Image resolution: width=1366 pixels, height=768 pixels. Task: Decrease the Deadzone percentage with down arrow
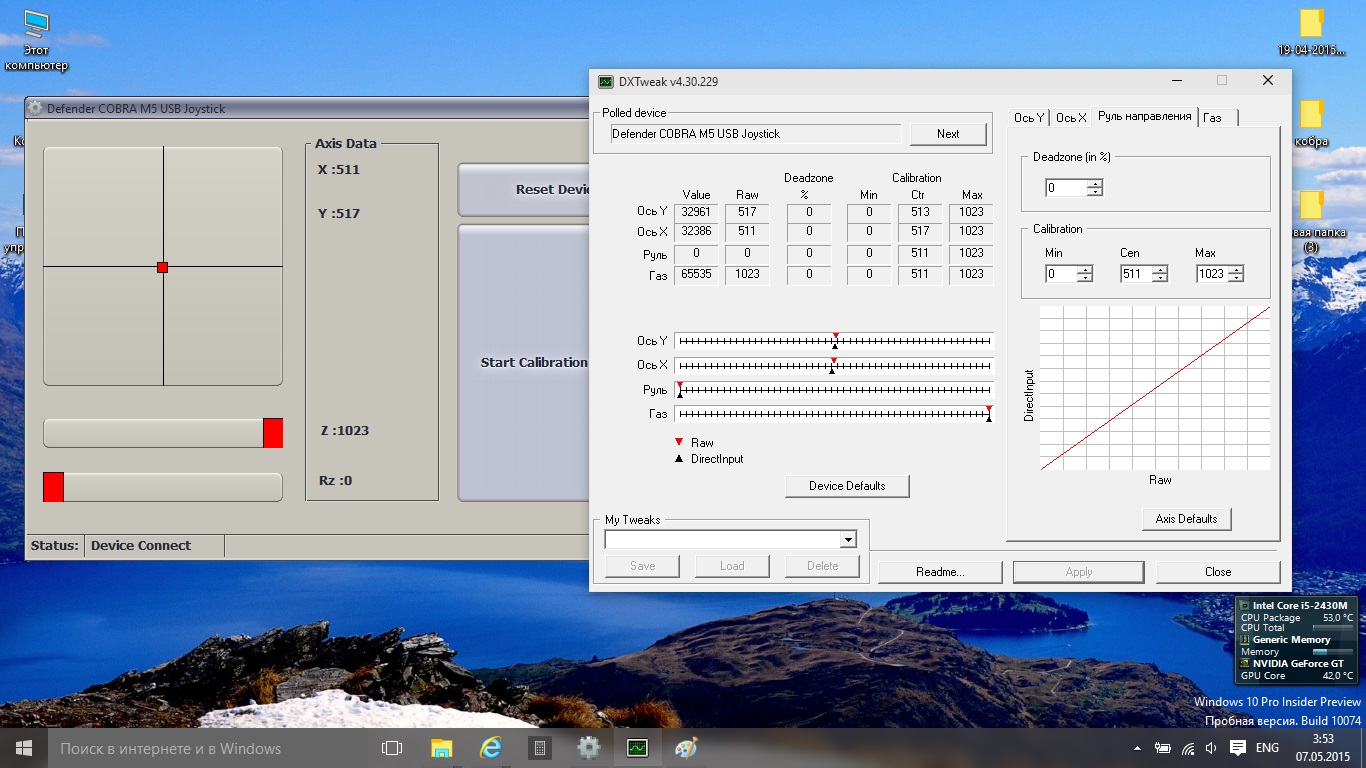[x=1095, y=192]
